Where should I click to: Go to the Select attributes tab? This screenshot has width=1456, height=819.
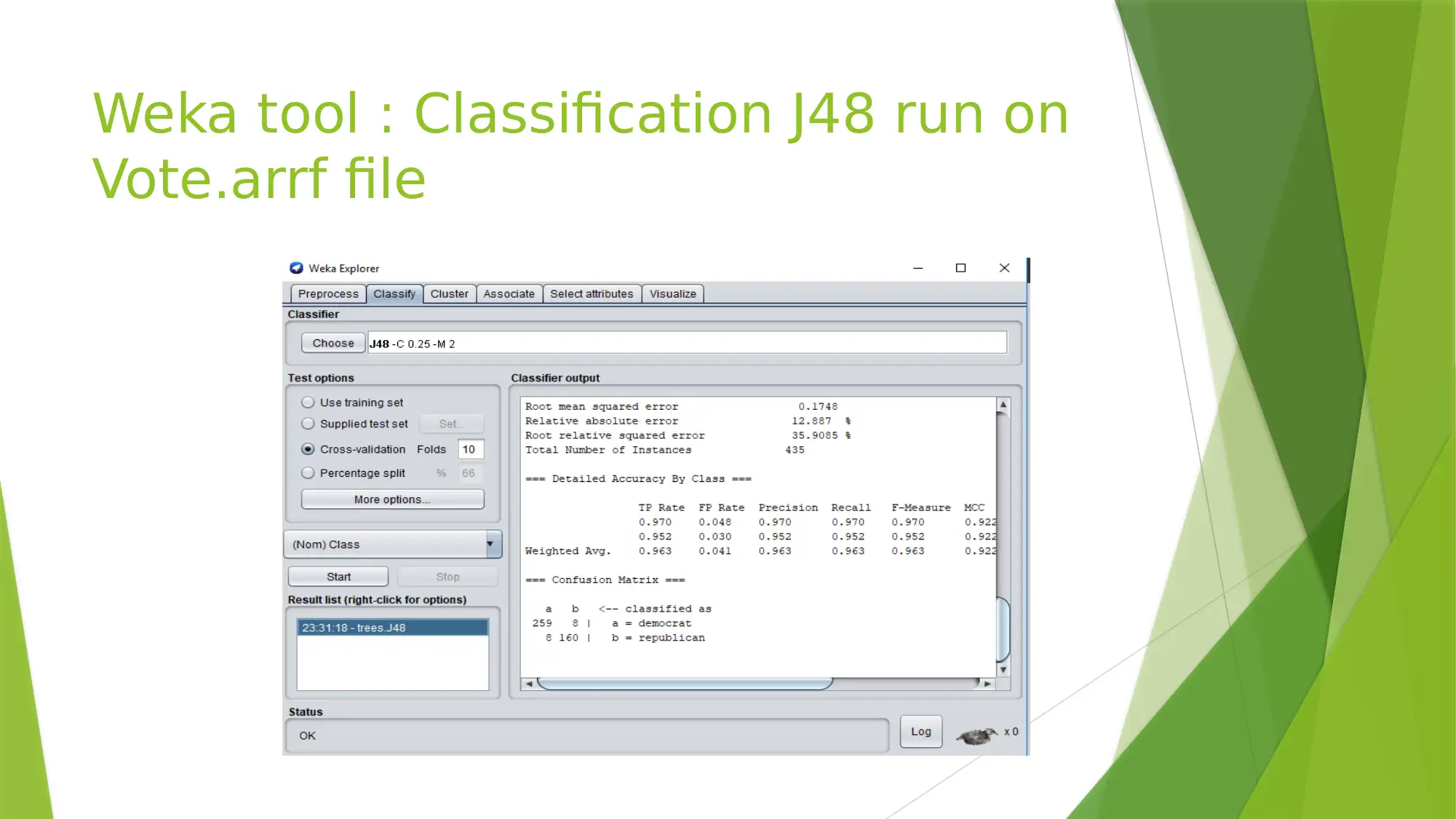point(592,294)
